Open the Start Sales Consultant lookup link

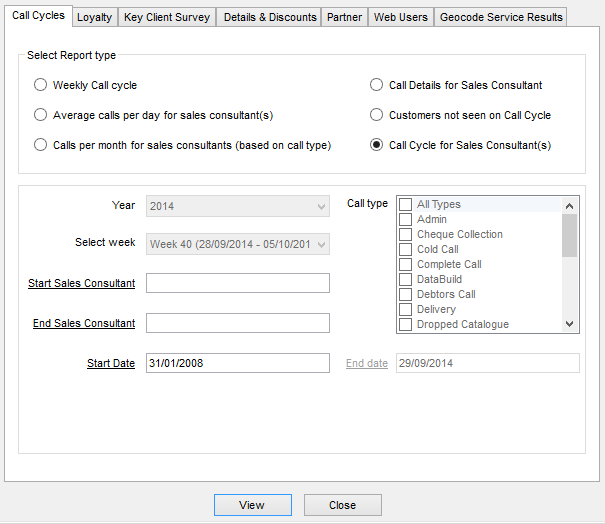pyautogui.click(x=82, y=283)
